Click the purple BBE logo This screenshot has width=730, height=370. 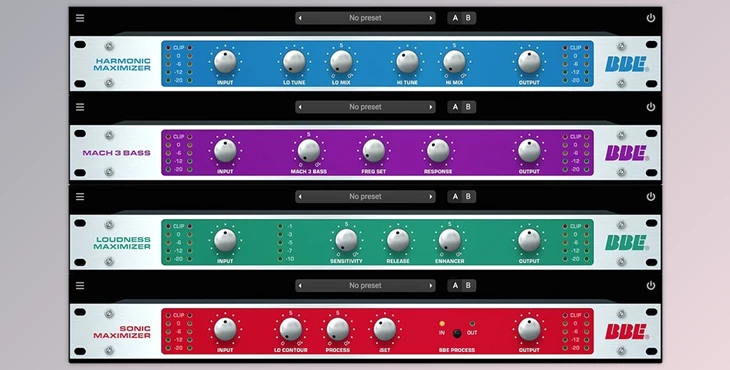[x=627, y=153]
